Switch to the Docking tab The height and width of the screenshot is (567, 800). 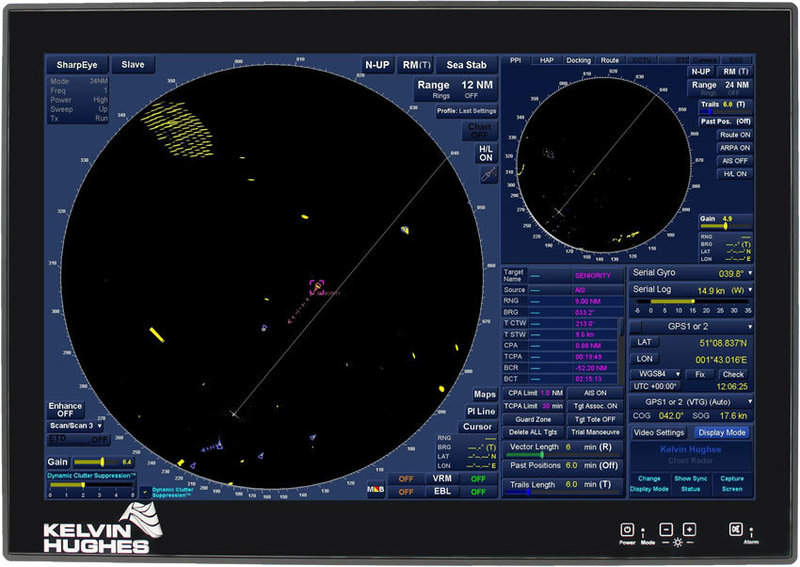(578, 61)
